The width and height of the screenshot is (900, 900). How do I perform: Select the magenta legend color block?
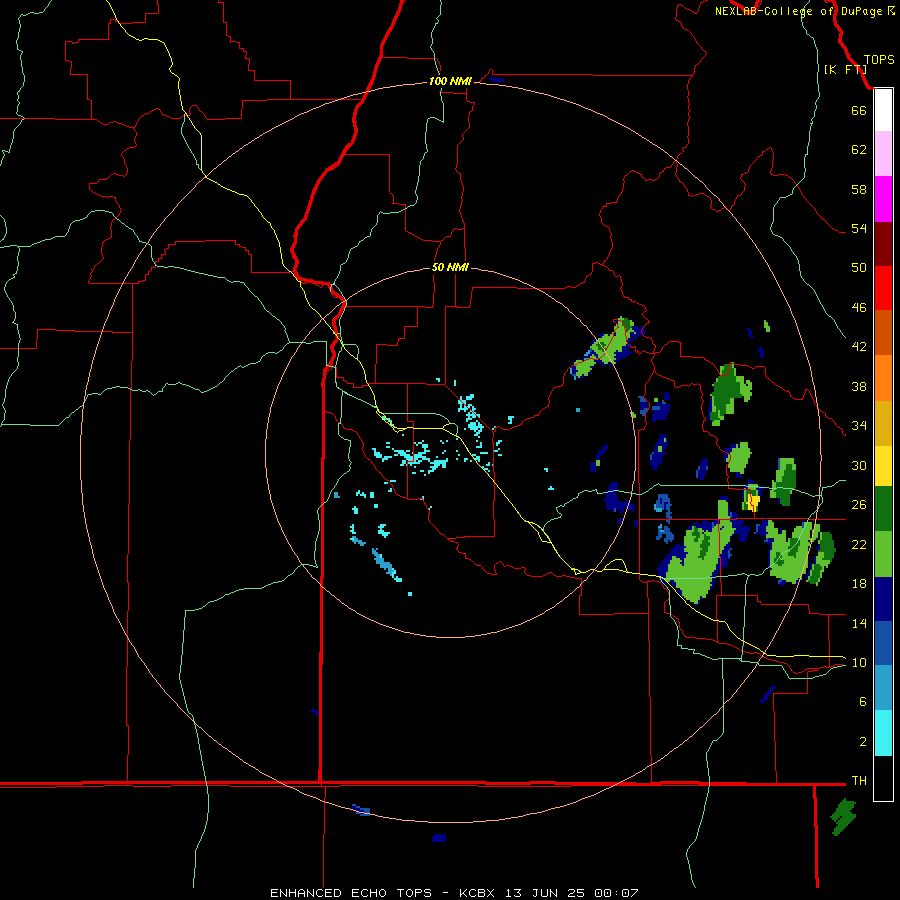pyautogui.click(x=883, y=199)
